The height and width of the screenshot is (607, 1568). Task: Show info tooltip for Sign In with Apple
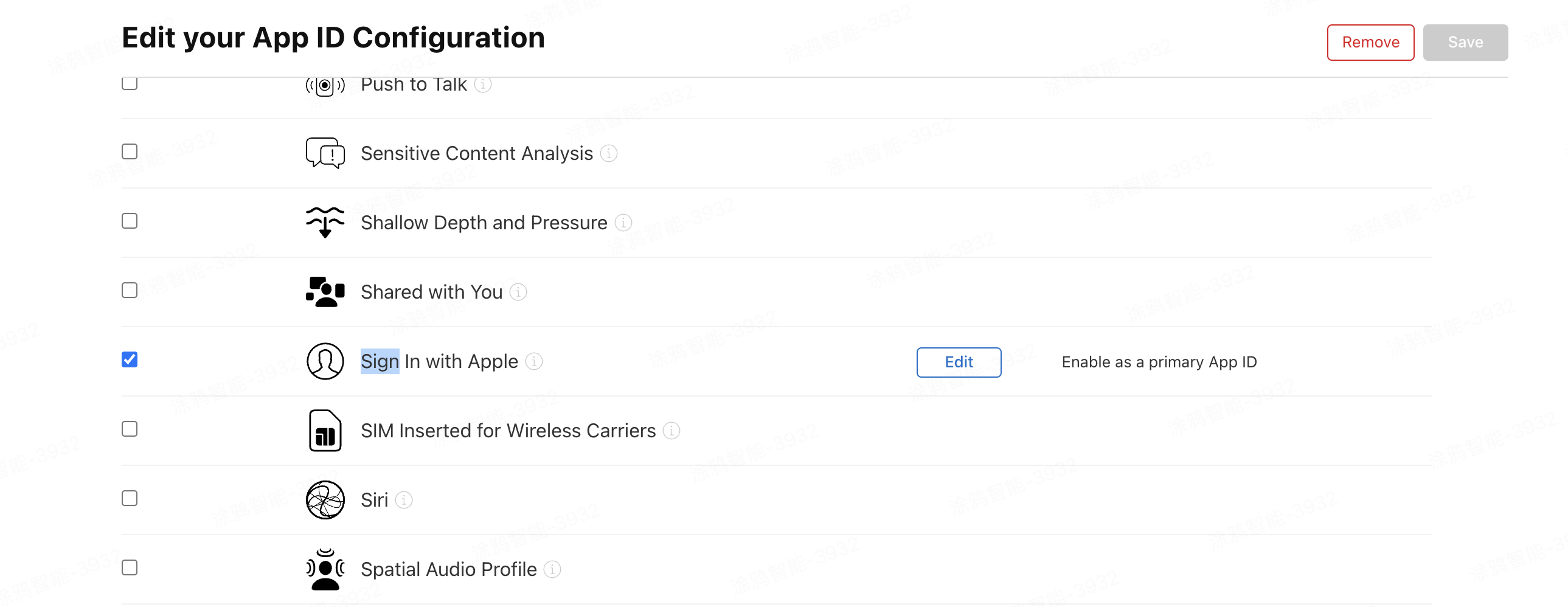(534, 362)
